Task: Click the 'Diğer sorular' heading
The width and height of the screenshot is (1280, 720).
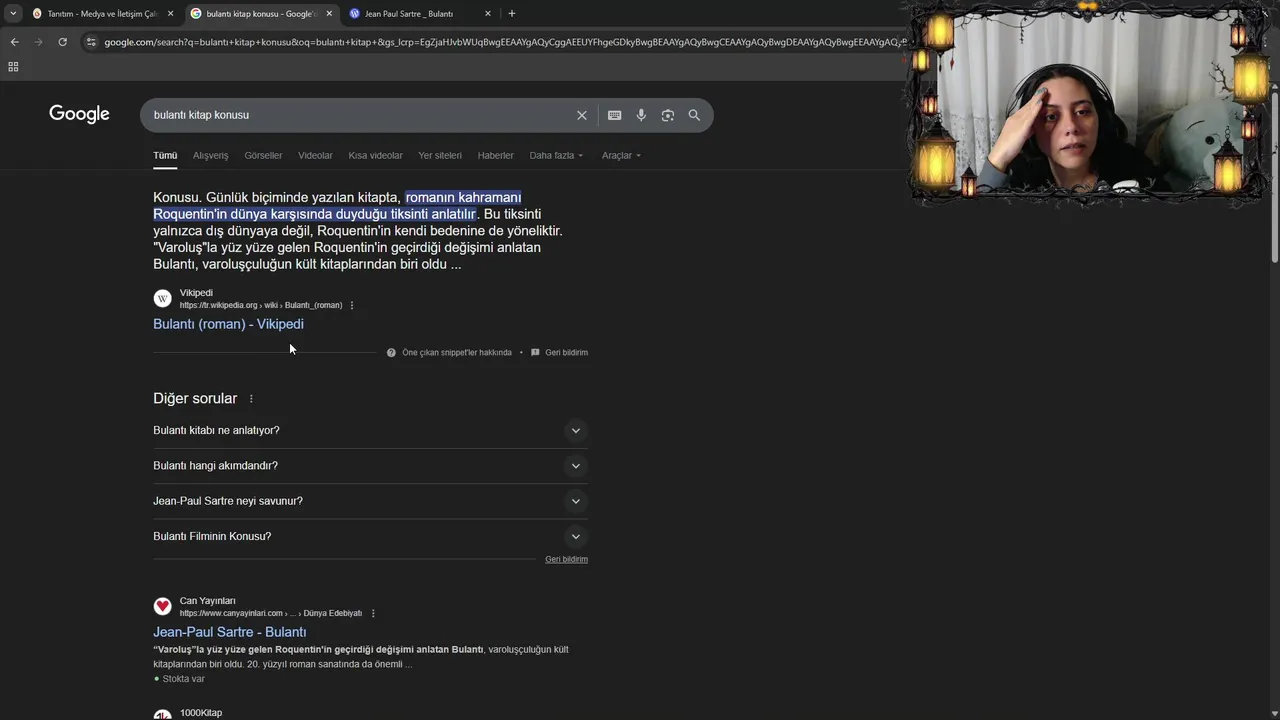Action: 195,399
